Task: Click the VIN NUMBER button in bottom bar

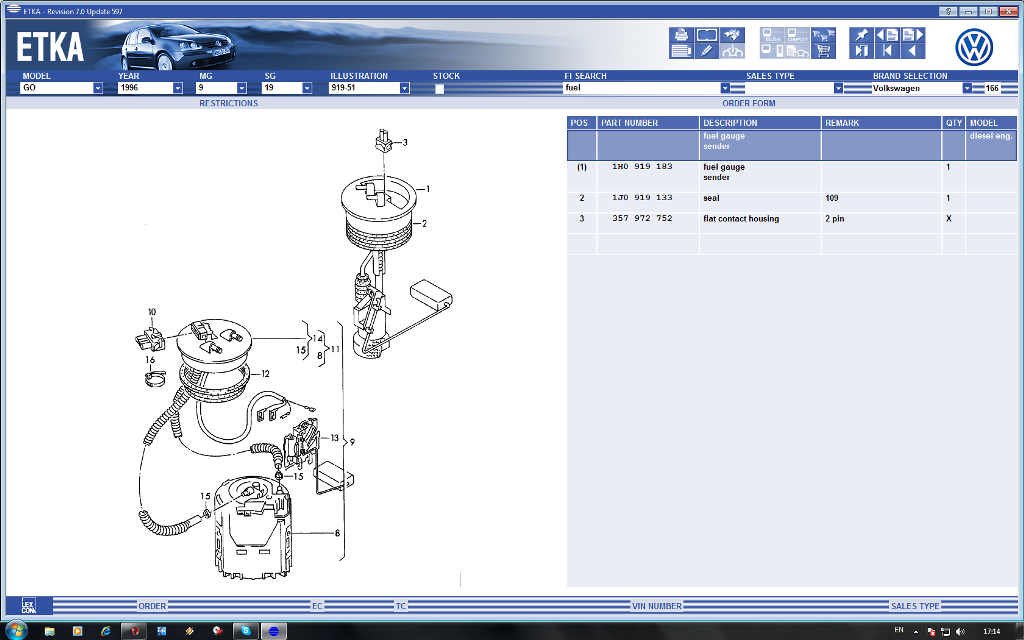Action: tap(657, 606)
